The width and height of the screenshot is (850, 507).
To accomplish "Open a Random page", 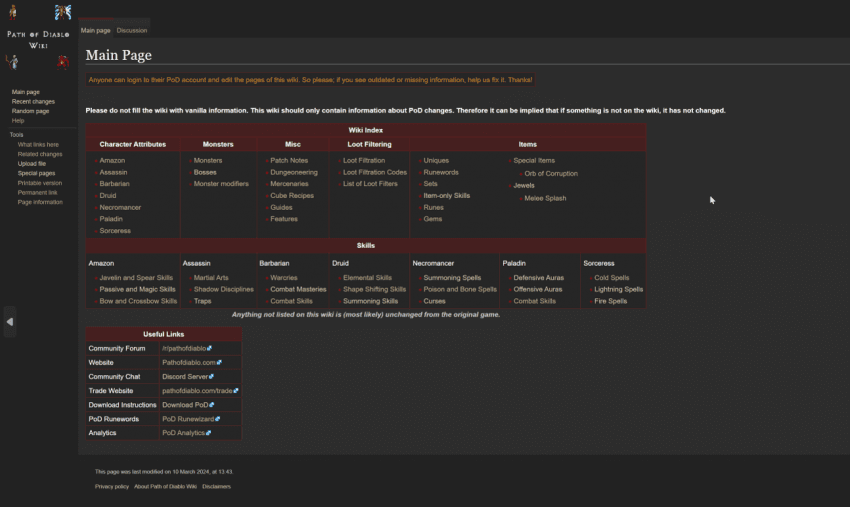I will [30, 111].
